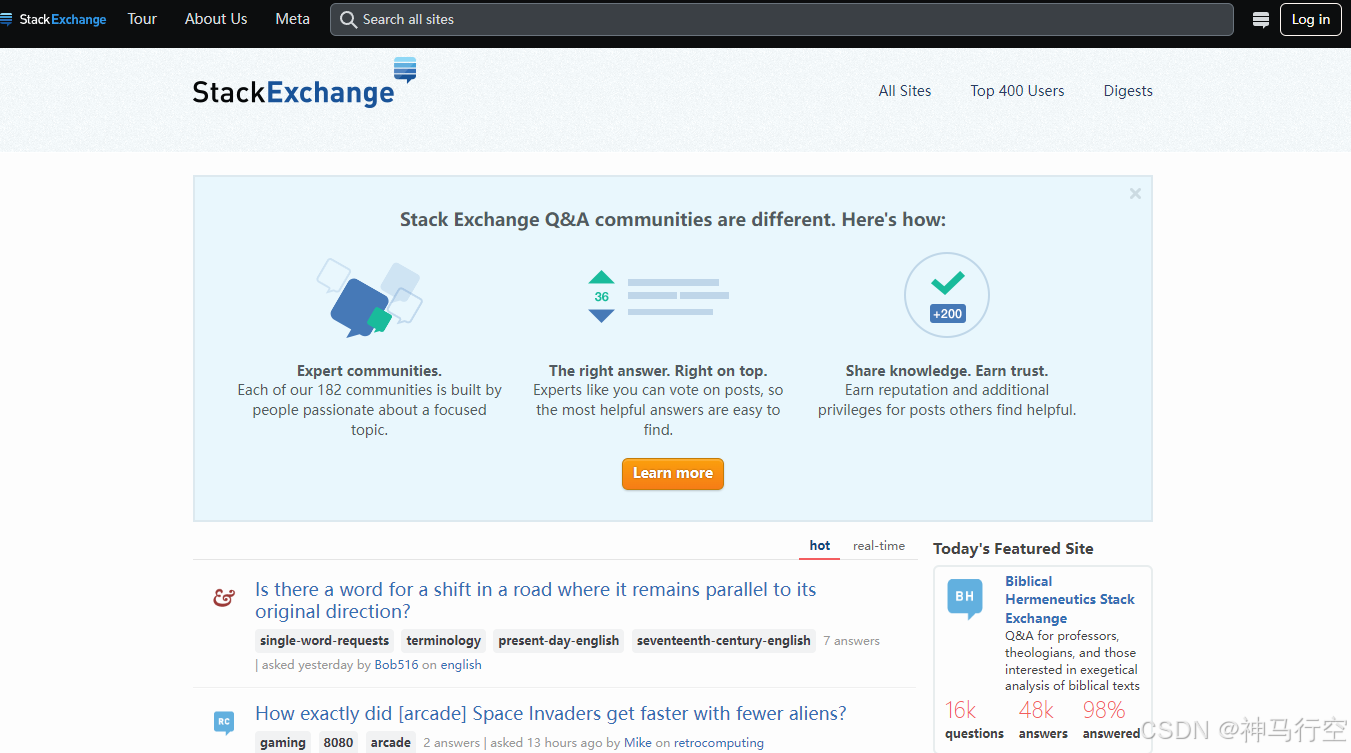This screenshot has width=1351, height=753.
Task: Click the 16k questions stat
Action: click(974, 720)
